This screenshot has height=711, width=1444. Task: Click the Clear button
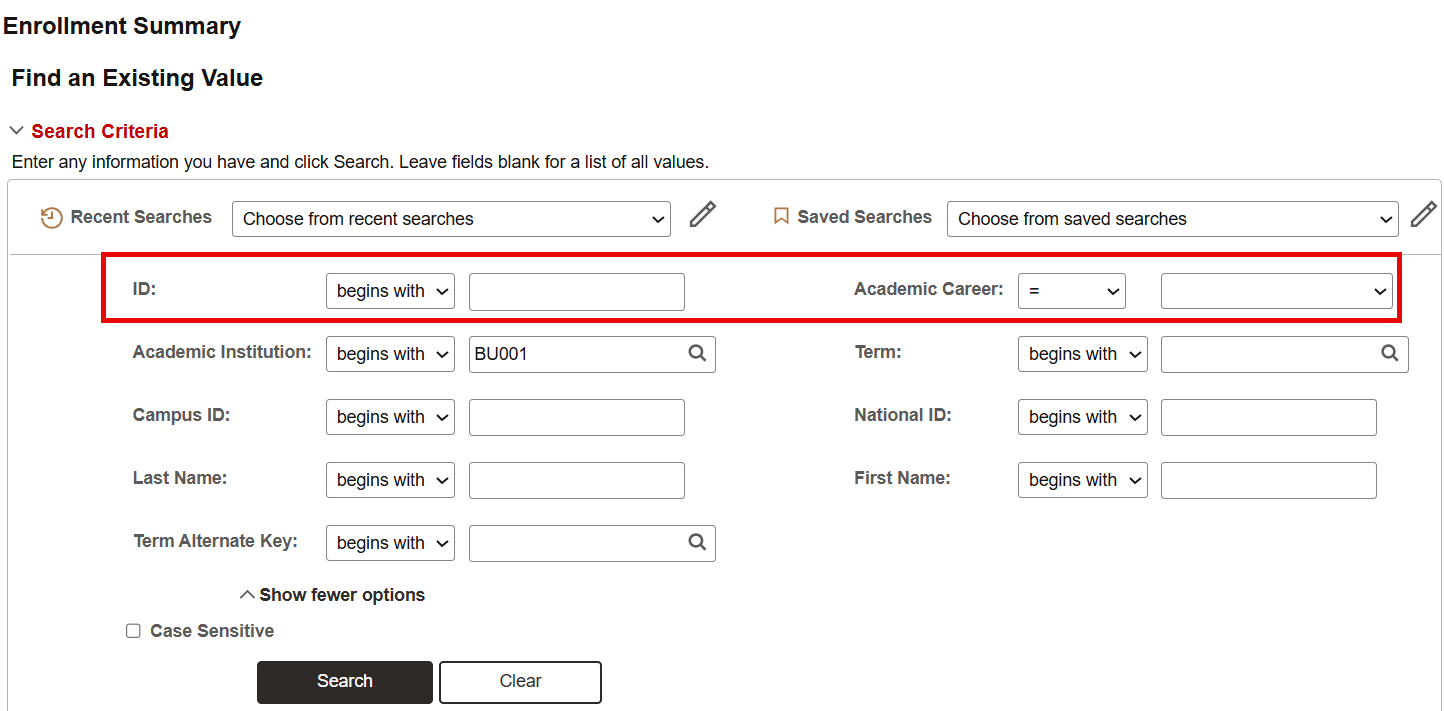click(520, 682)
